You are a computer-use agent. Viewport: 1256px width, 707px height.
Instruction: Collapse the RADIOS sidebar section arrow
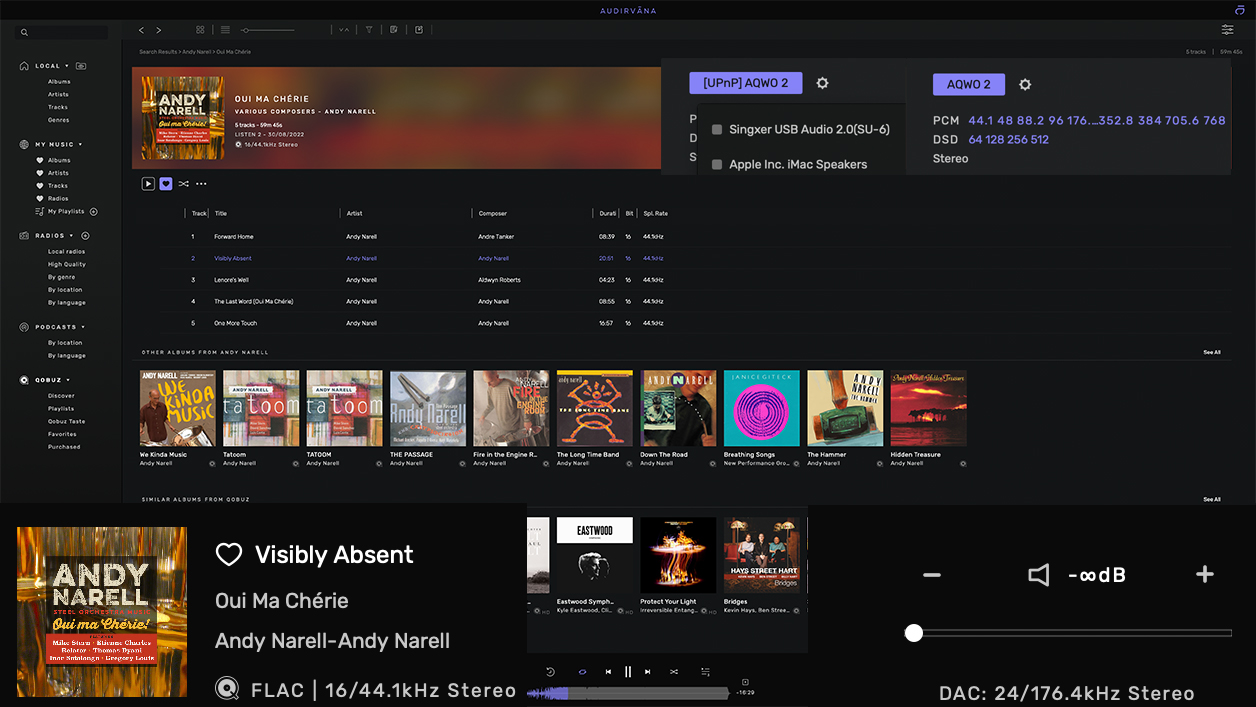tap(71, 236)
